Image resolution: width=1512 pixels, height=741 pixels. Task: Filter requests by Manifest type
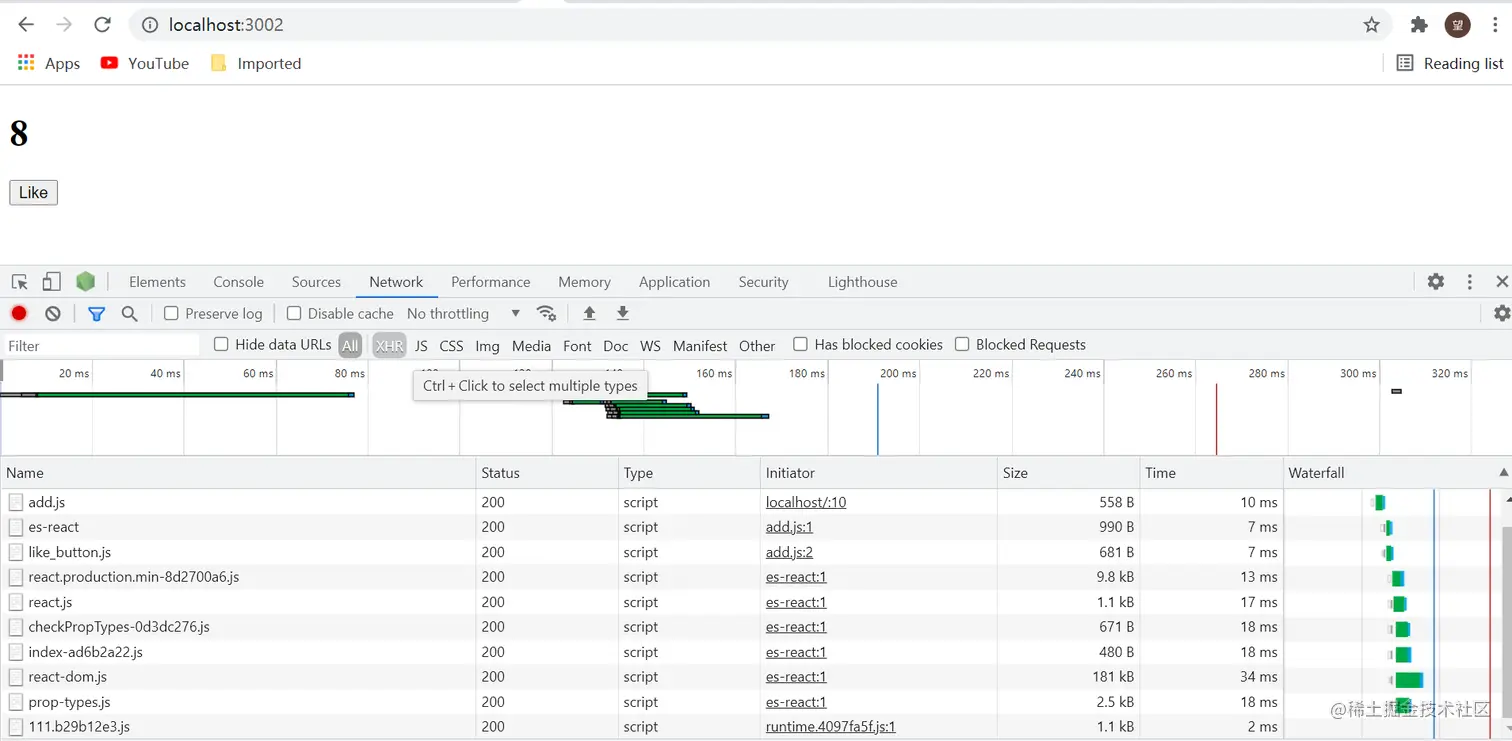click(x=700, y=345)
